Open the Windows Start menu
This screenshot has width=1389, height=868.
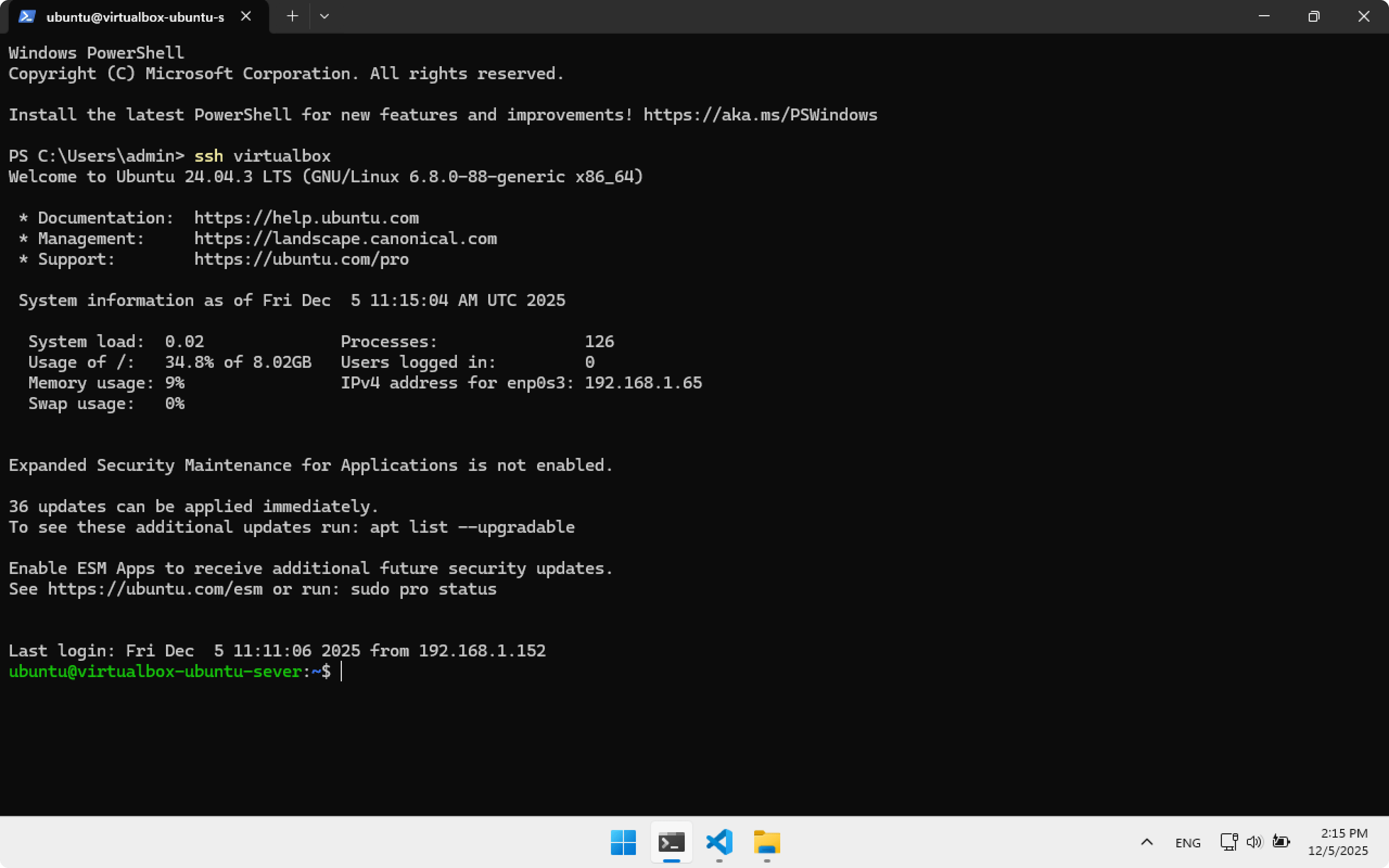coord(623,842)
